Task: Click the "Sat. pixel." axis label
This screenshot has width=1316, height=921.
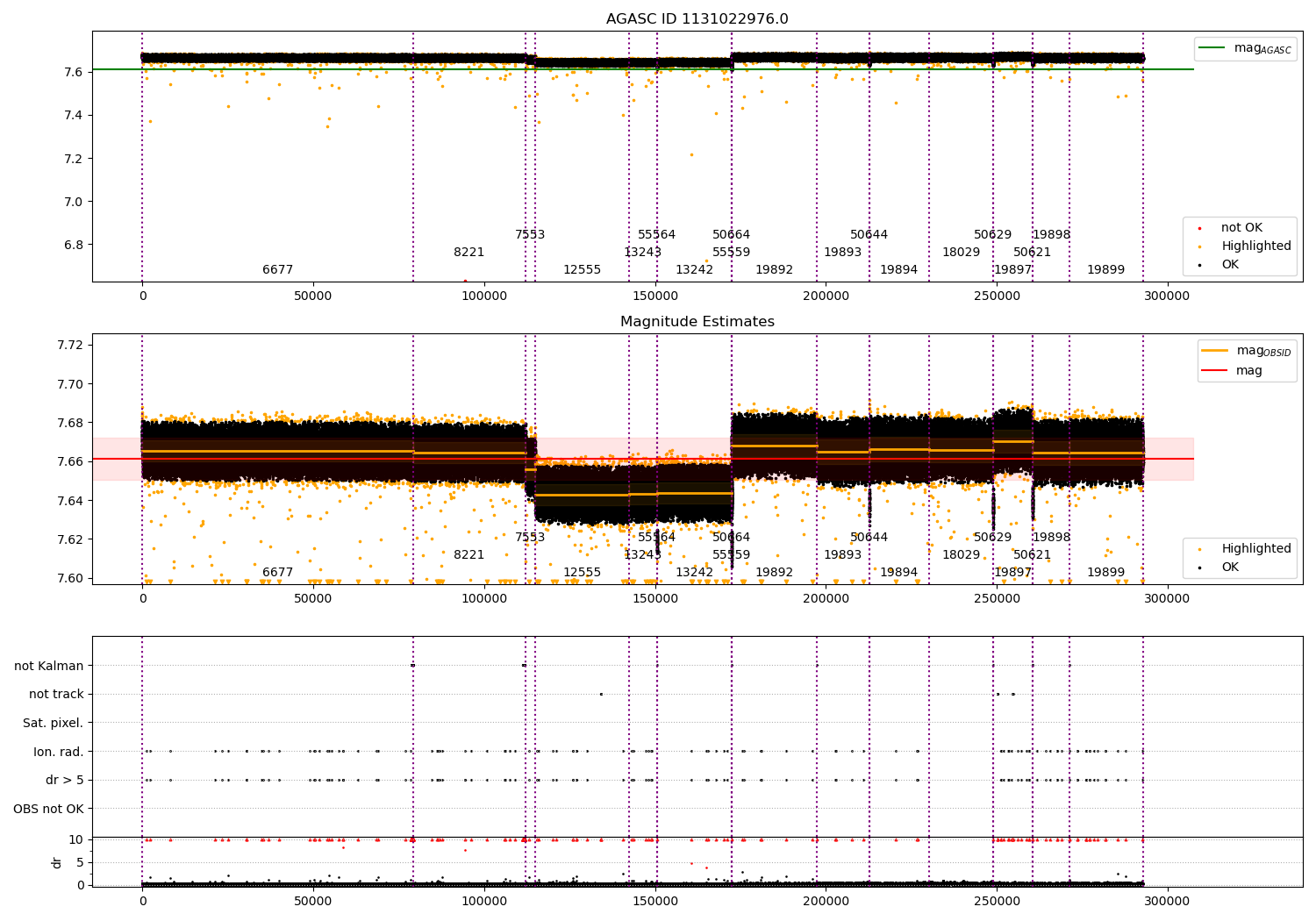Action: click(54, 723)
